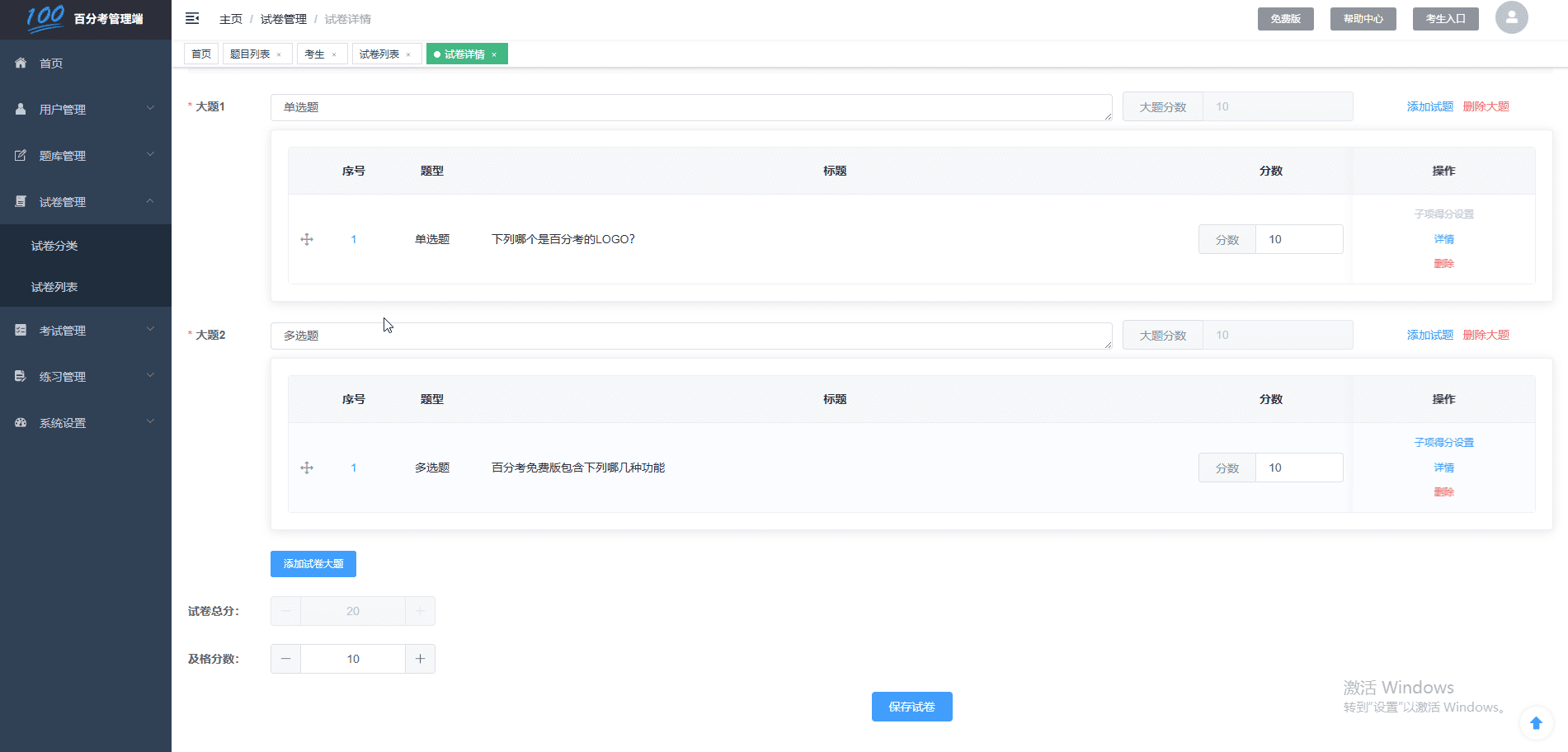Increase 及格分数 with the plus button
The image size is (1568, 752).
click(420, 659)
